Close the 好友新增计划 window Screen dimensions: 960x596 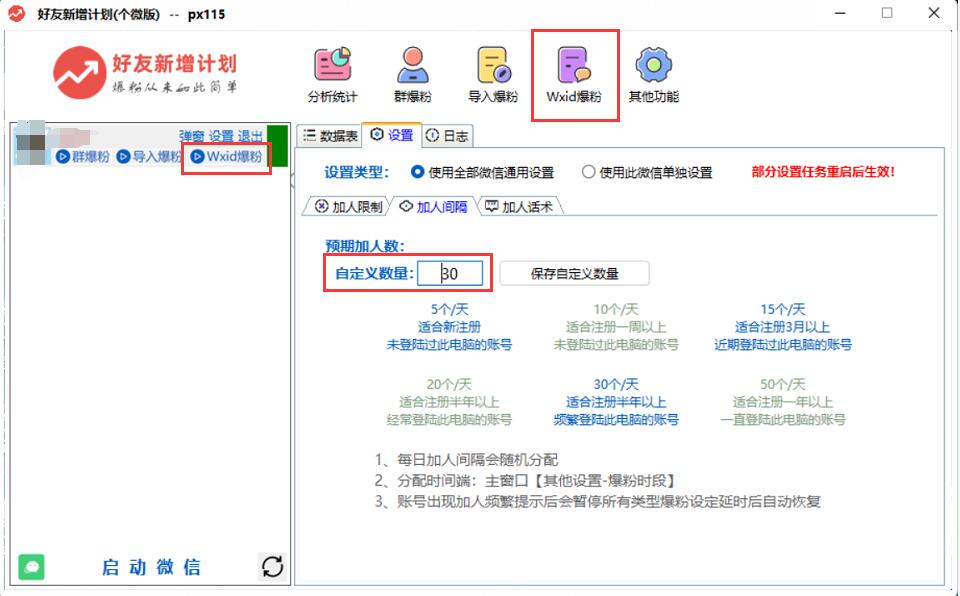(934, 13)
